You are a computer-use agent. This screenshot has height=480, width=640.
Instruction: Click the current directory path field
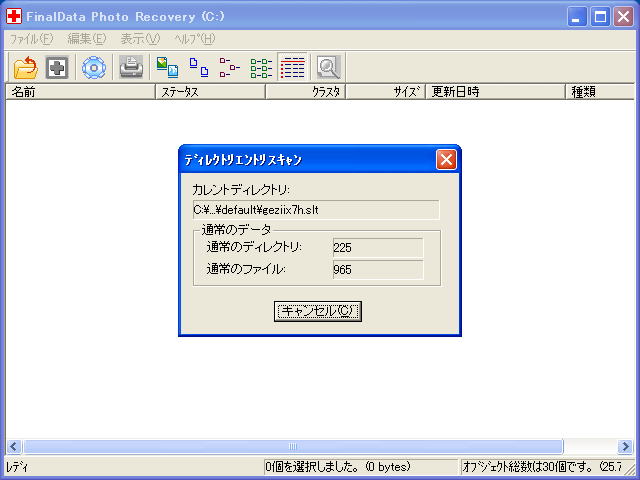316,210
